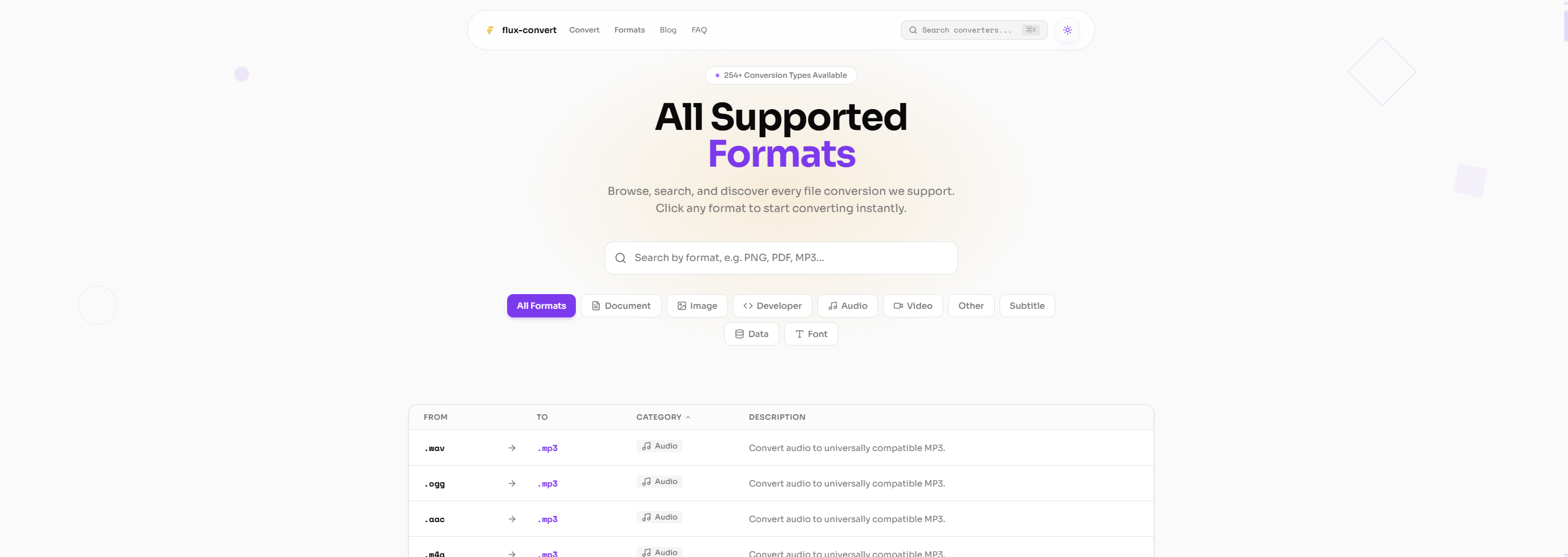Viewport: 1568px width, 557px height.
Task: Filter by Document category
Action: [621, 306]
